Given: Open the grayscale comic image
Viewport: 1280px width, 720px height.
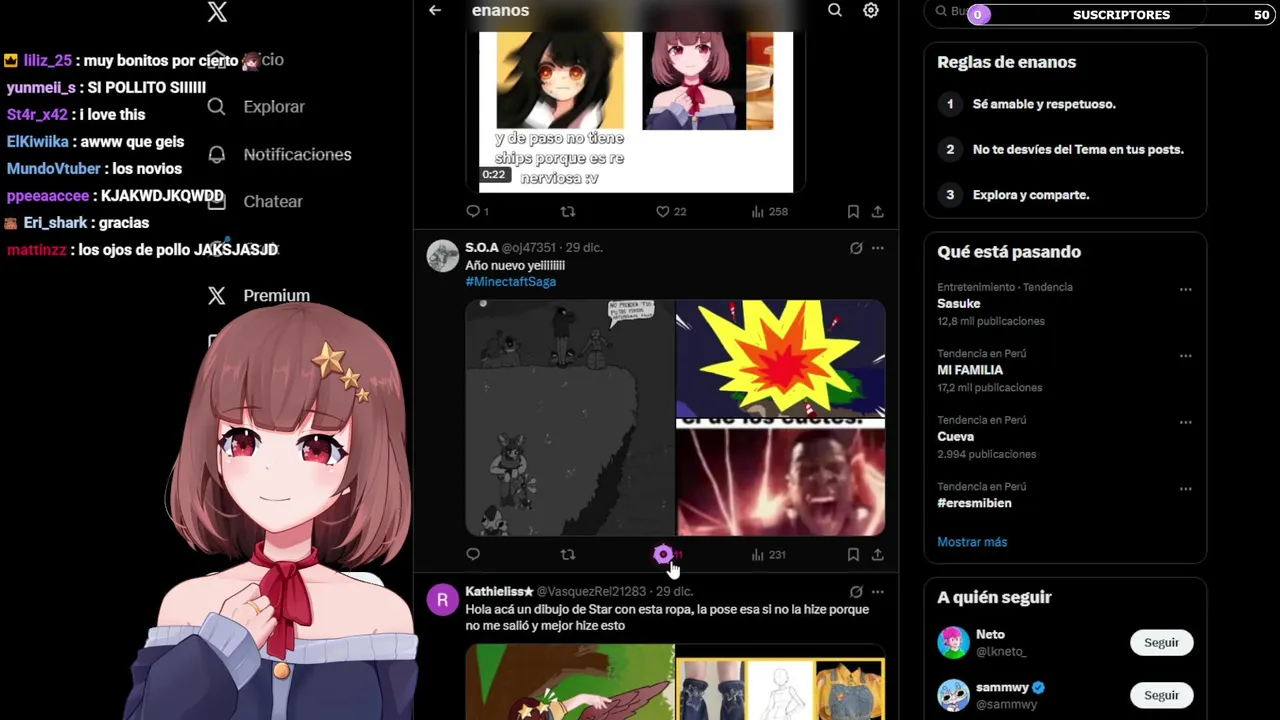Looking at the screenshot, I should (570, 418).
